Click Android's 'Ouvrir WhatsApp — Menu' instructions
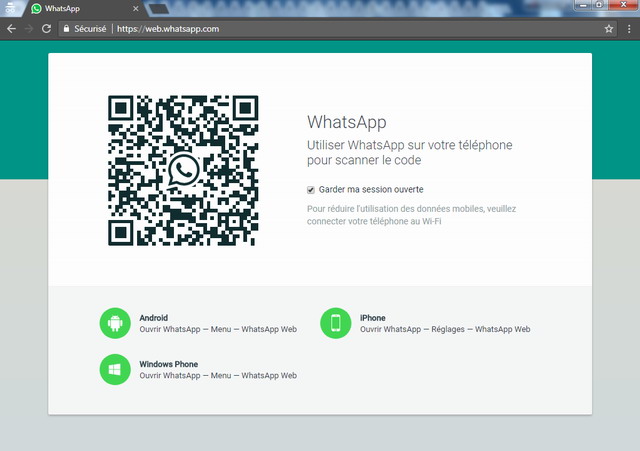 pyautogui.click(x=218, y=329)
